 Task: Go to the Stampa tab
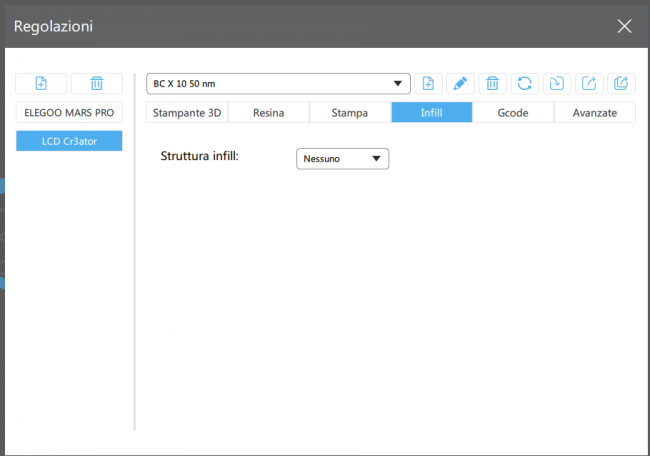point(350,113)
